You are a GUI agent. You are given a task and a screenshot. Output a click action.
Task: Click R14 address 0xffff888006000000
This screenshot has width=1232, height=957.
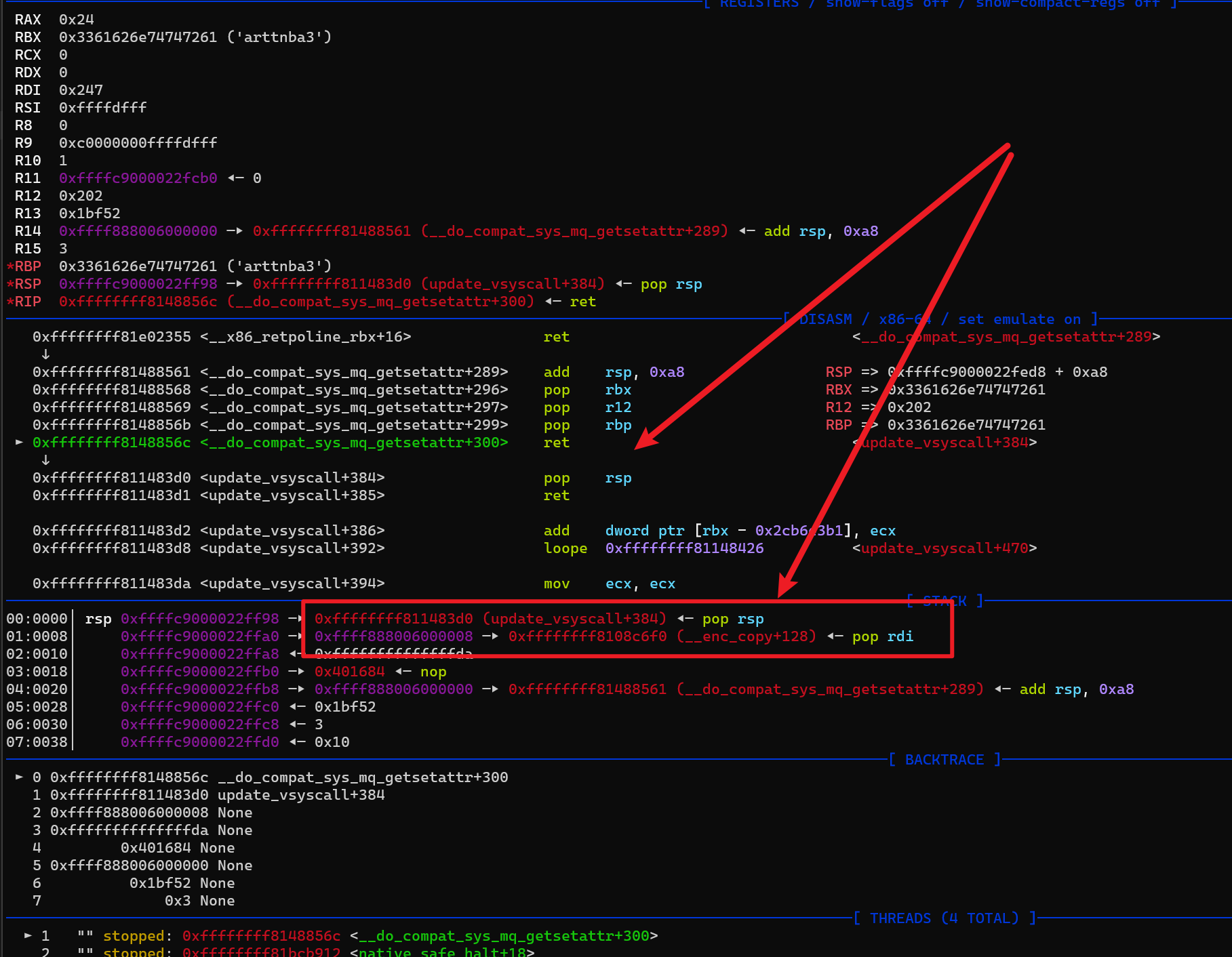click(x=138, y=231)
